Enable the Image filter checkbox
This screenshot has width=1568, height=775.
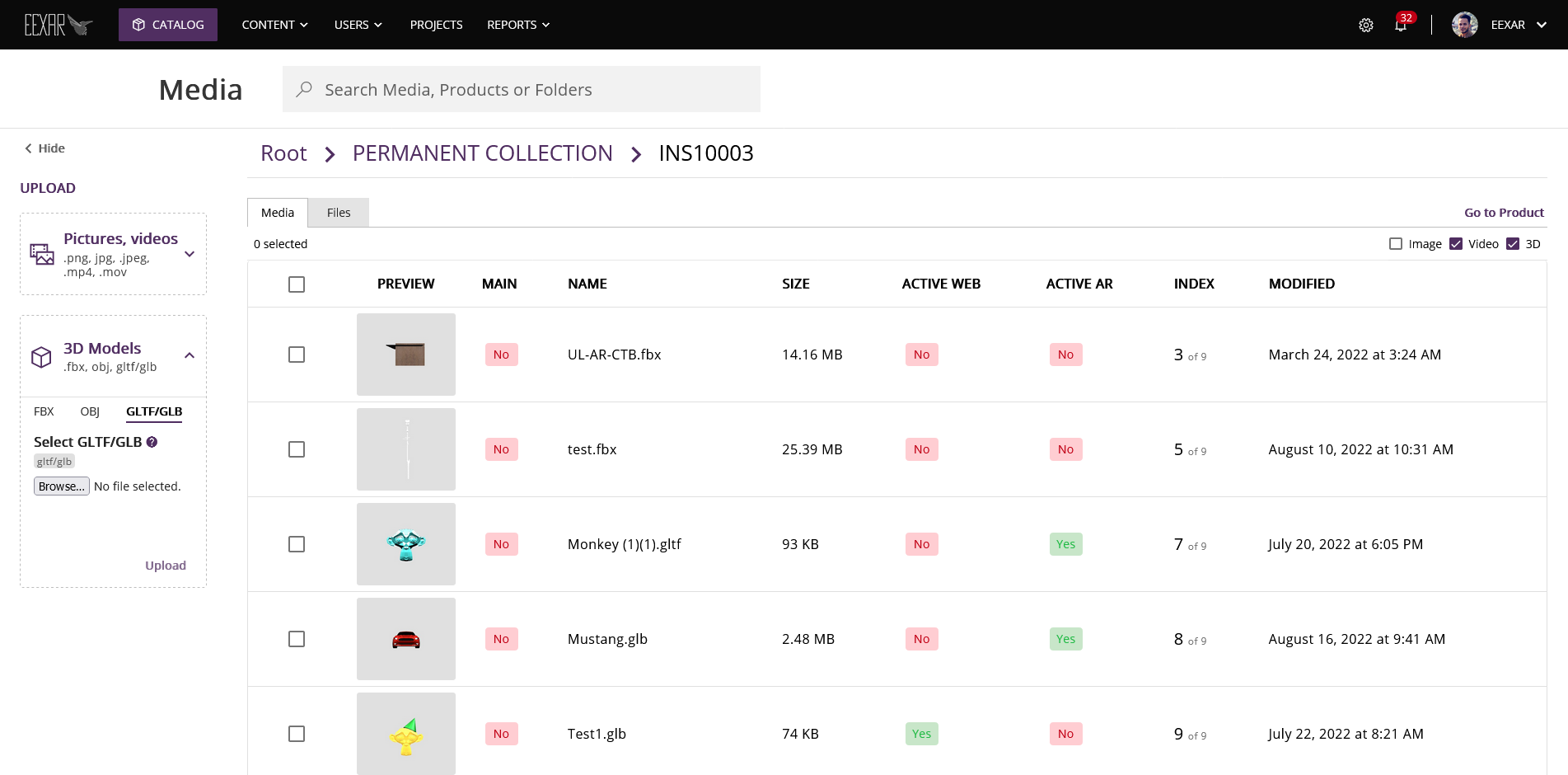(x=1395, y=244)
